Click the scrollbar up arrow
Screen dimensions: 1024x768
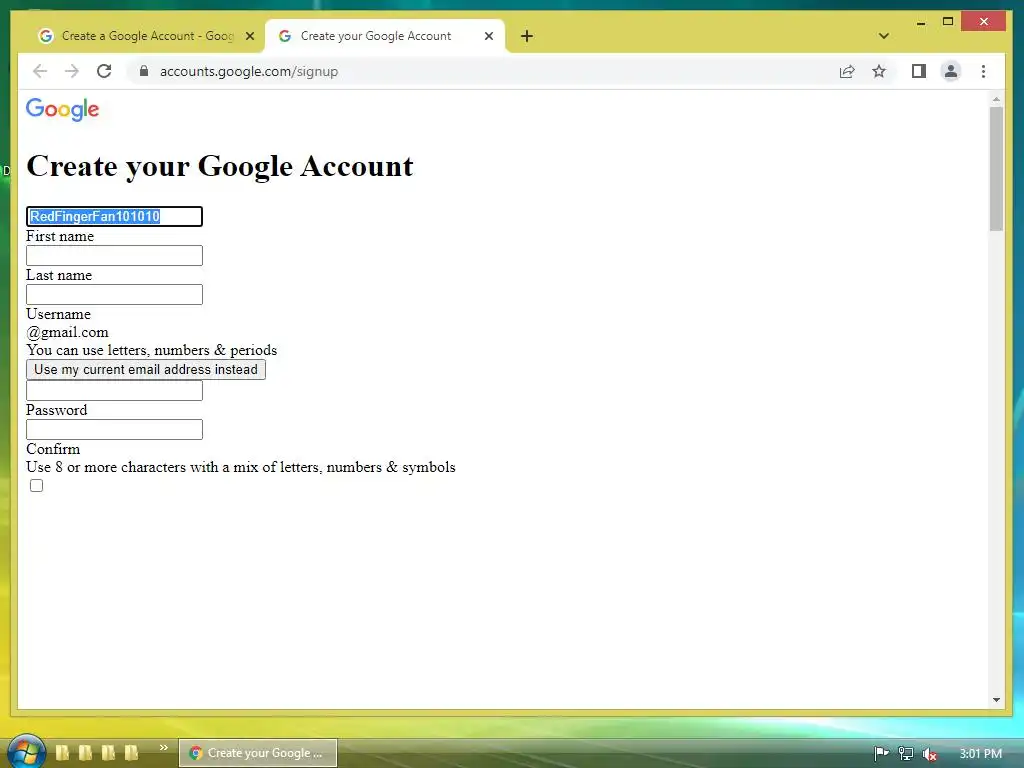(996, 100)
